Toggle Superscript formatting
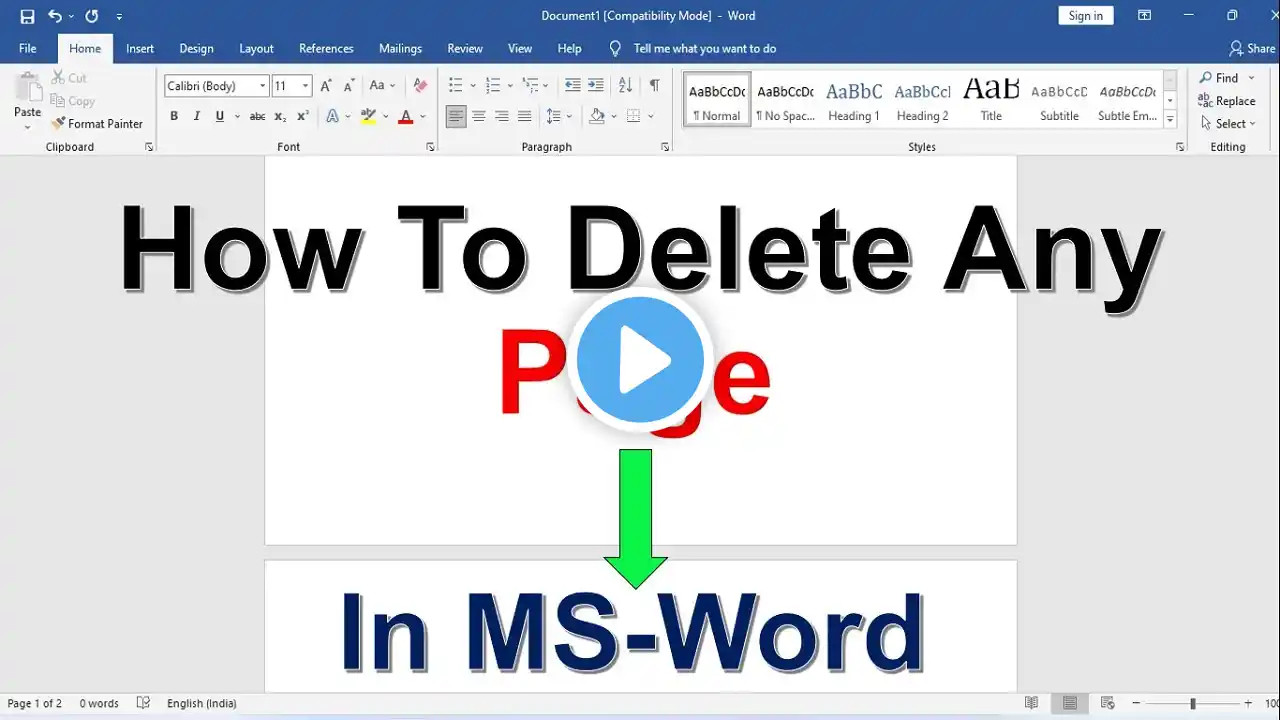This screenshot has width=1280, height=720. 302,117
